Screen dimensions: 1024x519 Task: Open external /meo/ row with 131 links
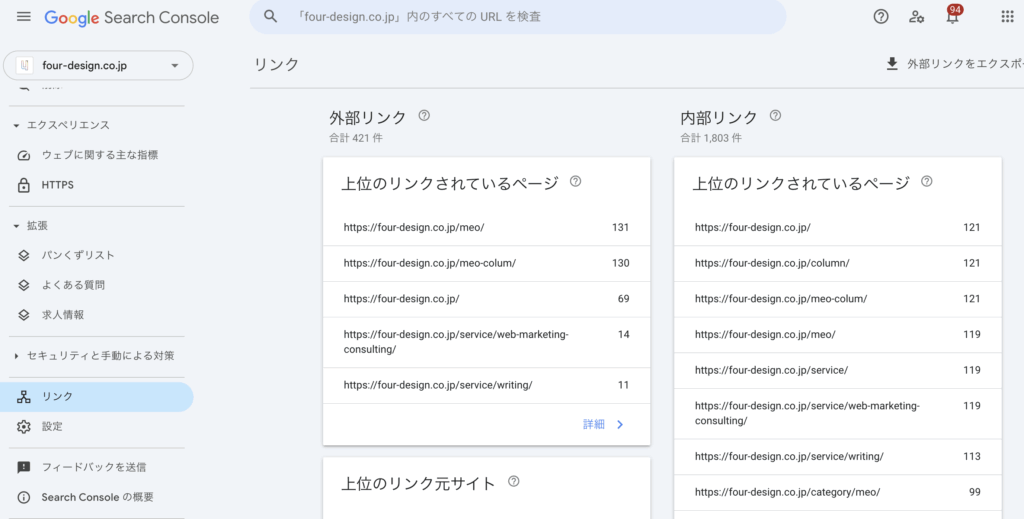point(487,228)
